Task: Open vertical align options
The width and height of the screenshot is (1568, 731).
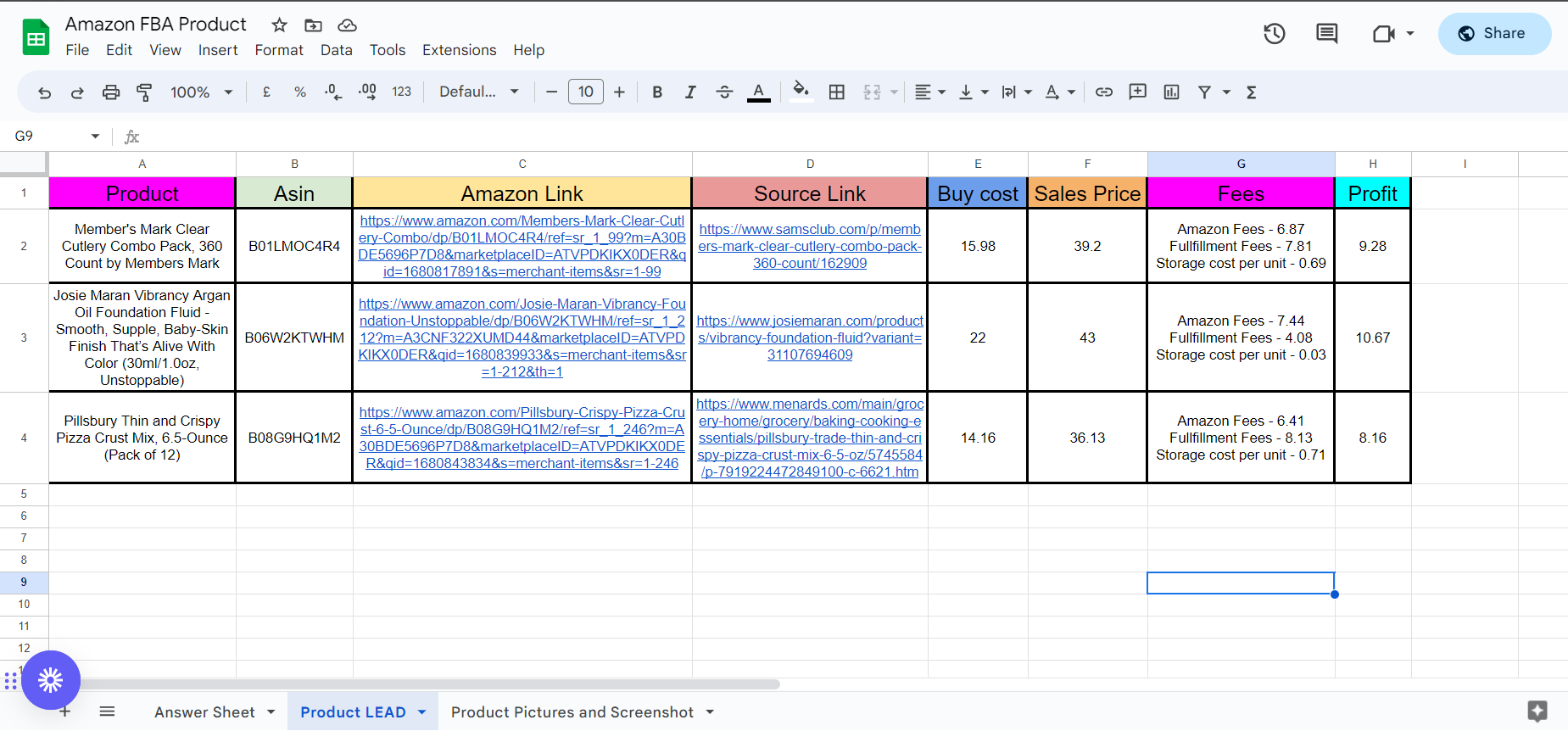Action: (973, 92)
